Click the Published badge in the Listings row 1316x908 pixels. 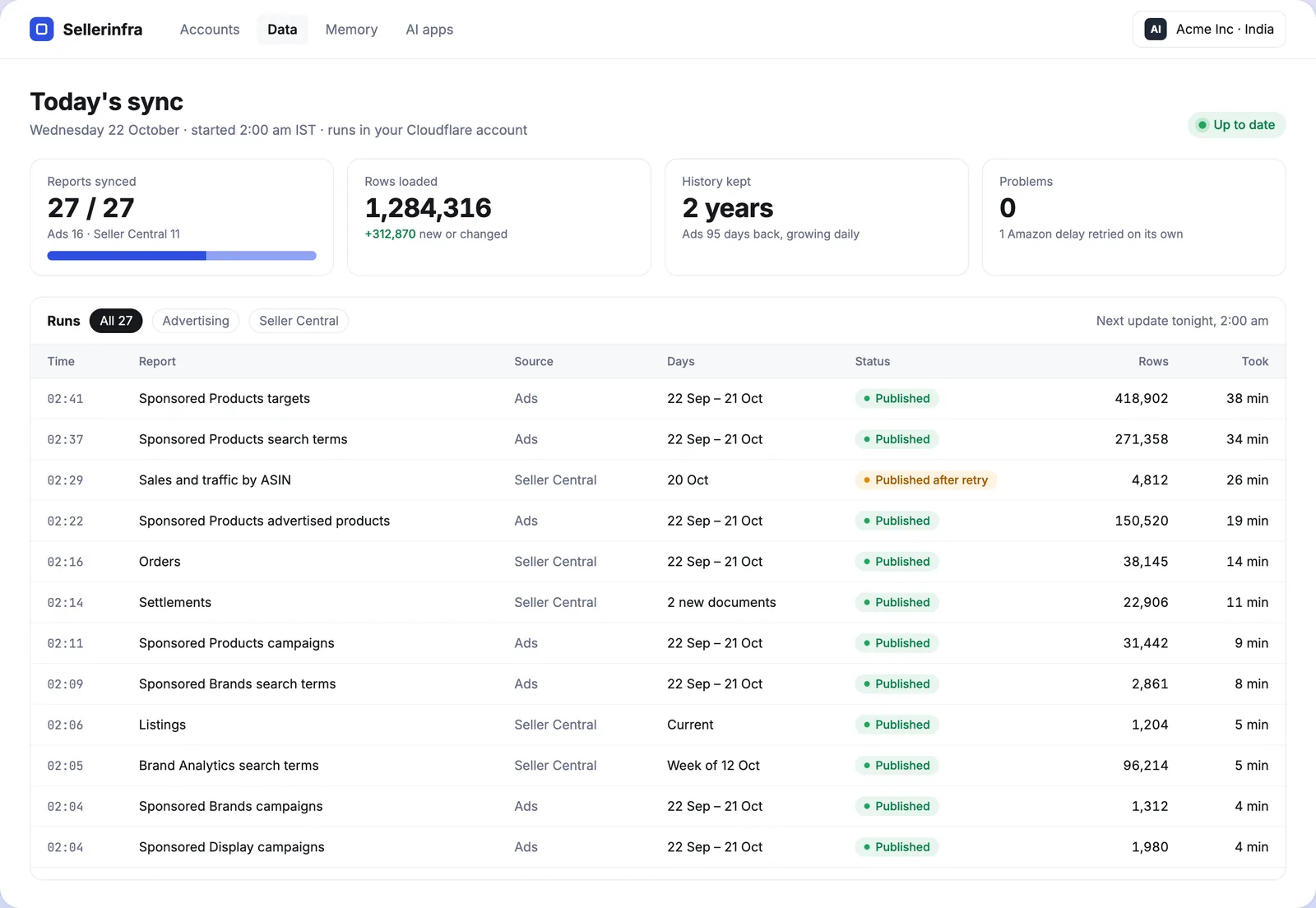tap(897, 725)
